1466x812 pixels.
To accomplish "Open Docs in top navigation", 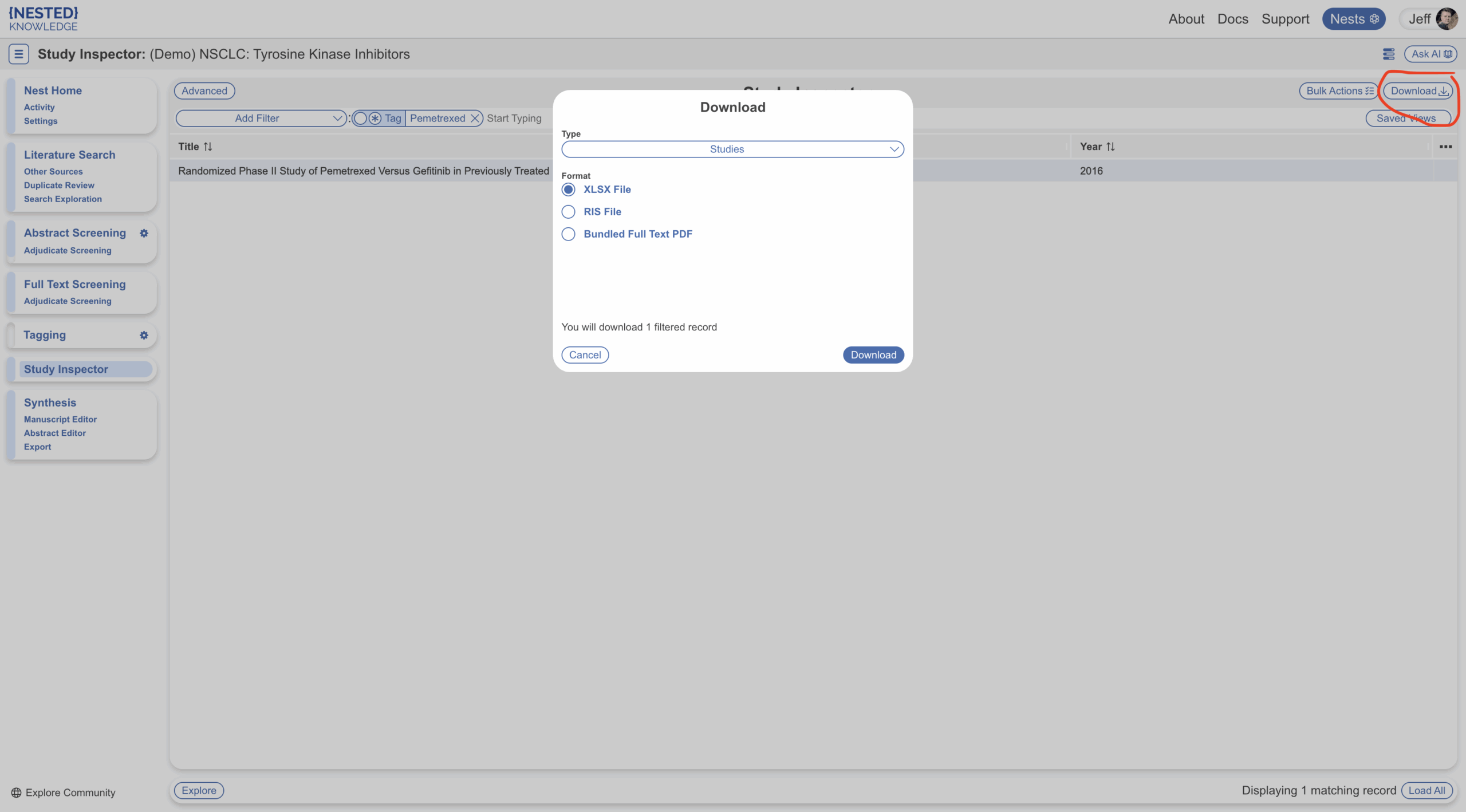I will pyautogui.click(x=1232, y=19).
